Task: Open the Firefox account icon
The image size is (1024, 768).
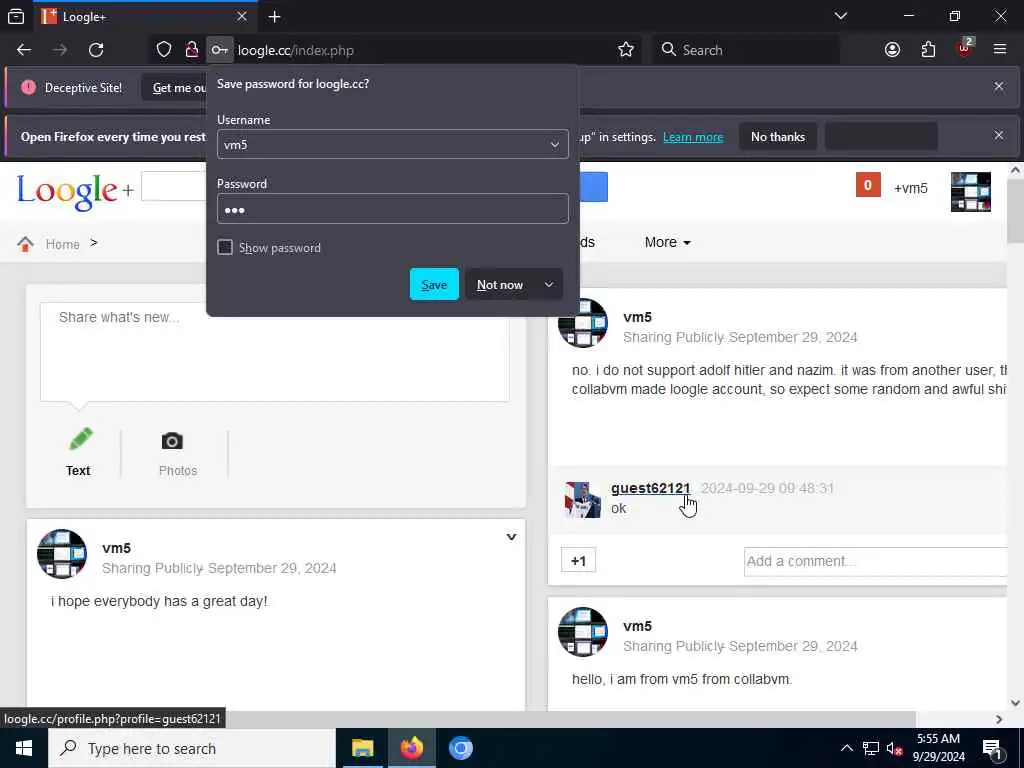Action: coord(892,50)
